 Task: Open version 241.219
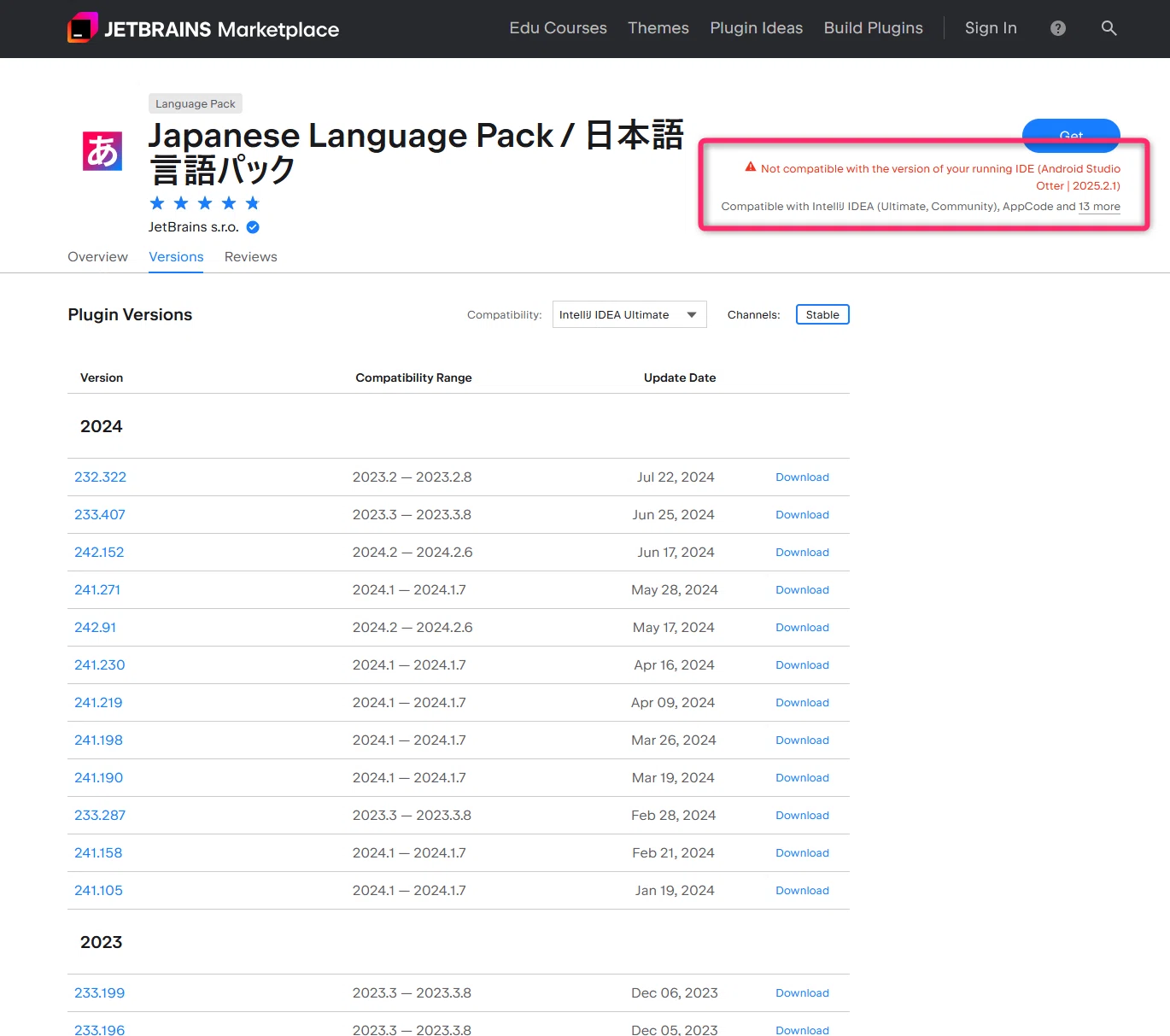coord(98,703)
